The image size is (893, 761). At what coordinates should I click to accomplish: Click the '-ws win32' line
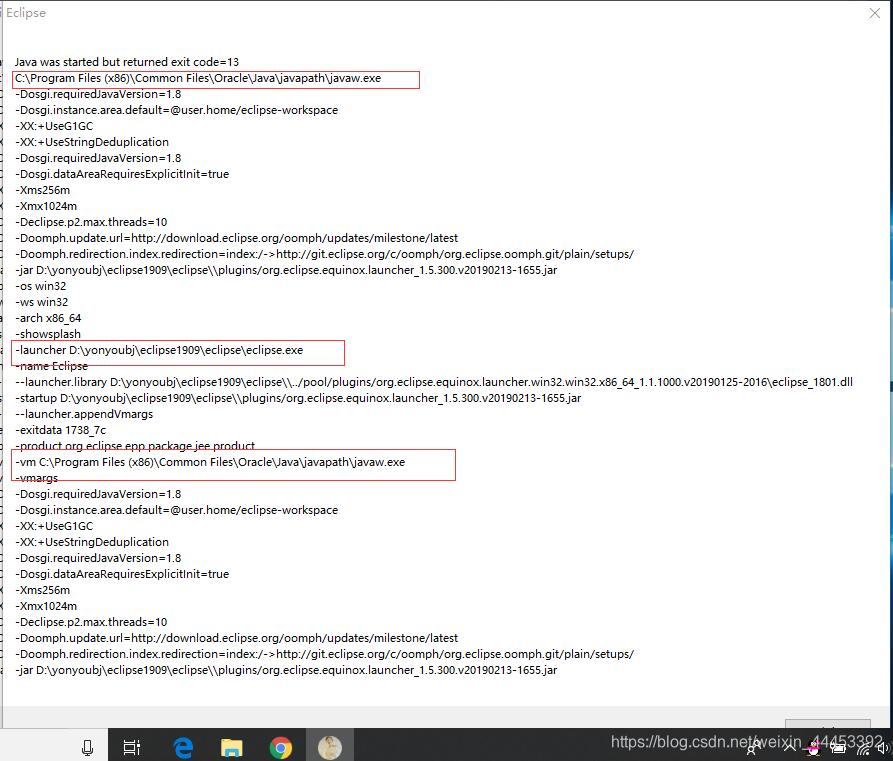coord(42,302)
